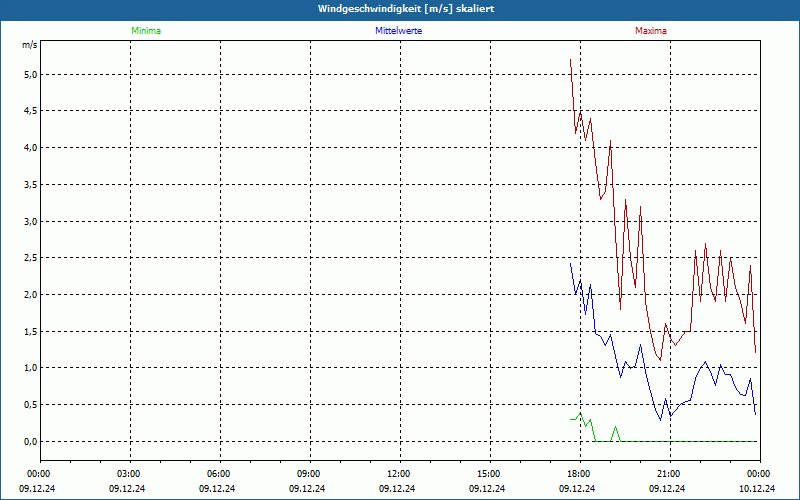Screen dimensions: 800x500
Task: Click the 10.12.24 date label
Action: pos(757,488)
